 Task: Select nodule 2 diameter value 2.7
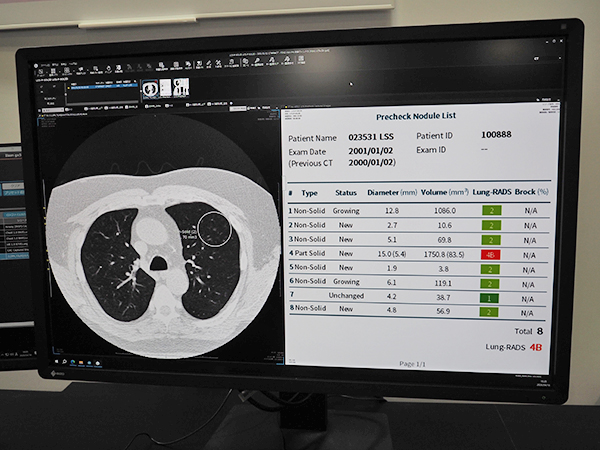pyautogui.click(x=392, y=225)
